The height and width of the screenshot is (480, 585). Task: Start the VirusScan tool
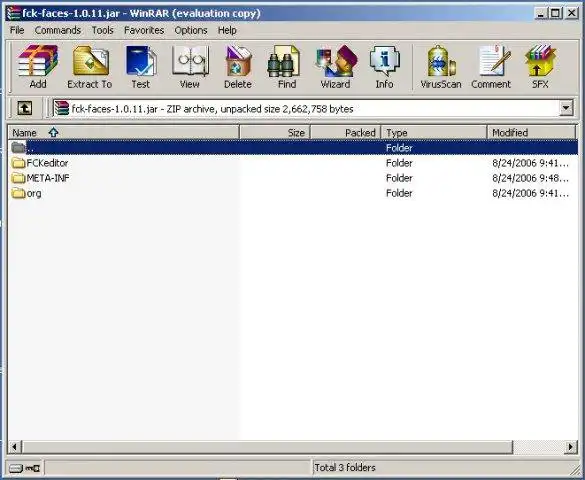pos(441,66)
